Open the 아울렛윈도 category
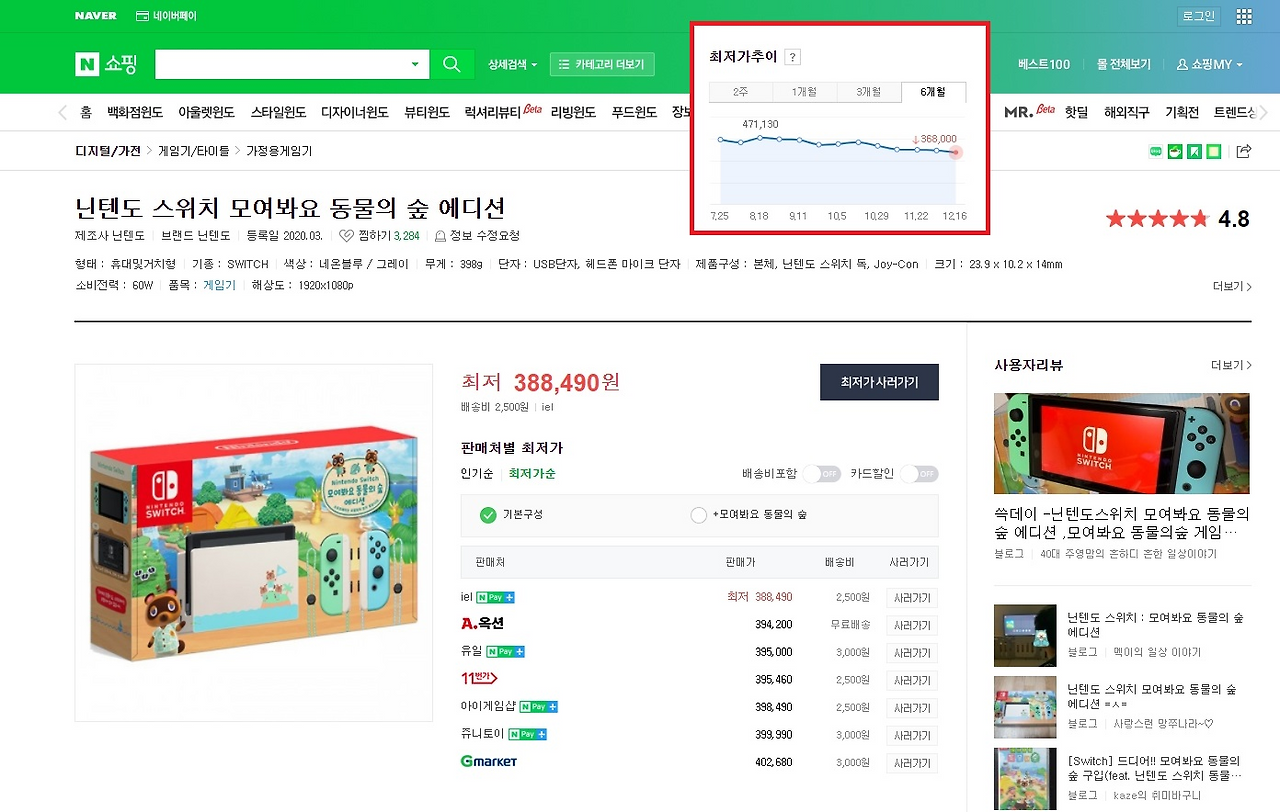The image size is (1280, 812). [206, 113]
